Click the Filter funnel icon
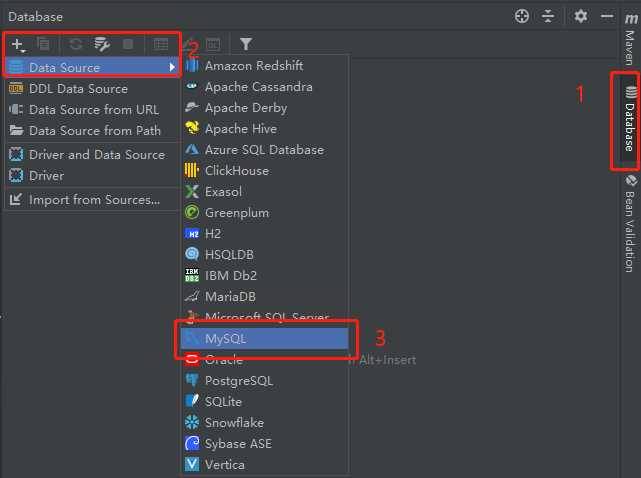This screenshot has width=641, height=478. [x=246, y=44]
